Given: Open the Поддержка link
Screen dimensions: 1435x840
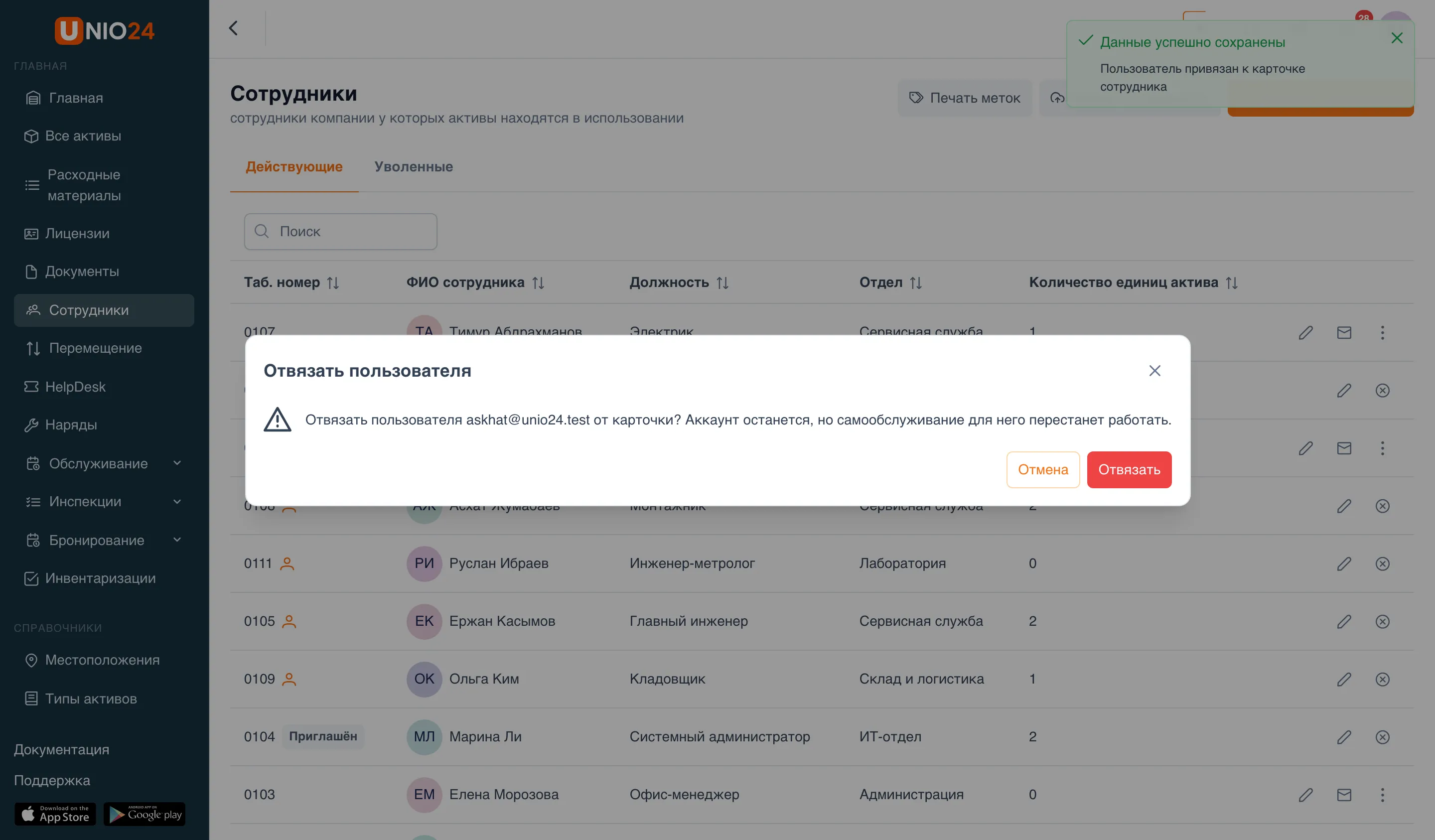Looking at the screenshot, I should pos(52,780).
